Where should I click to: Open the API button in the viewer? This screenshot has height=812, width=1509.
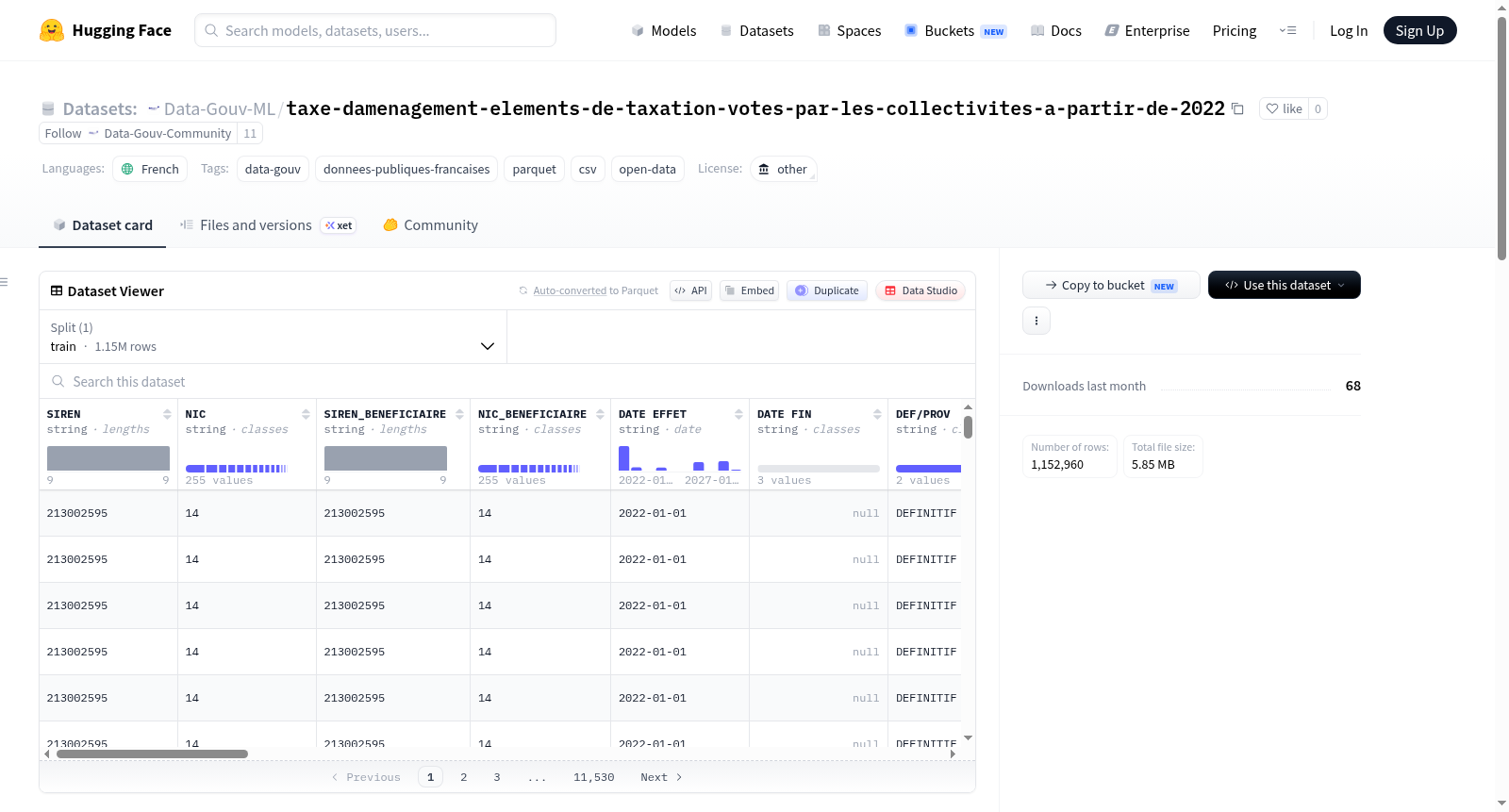tap(690, 290)
